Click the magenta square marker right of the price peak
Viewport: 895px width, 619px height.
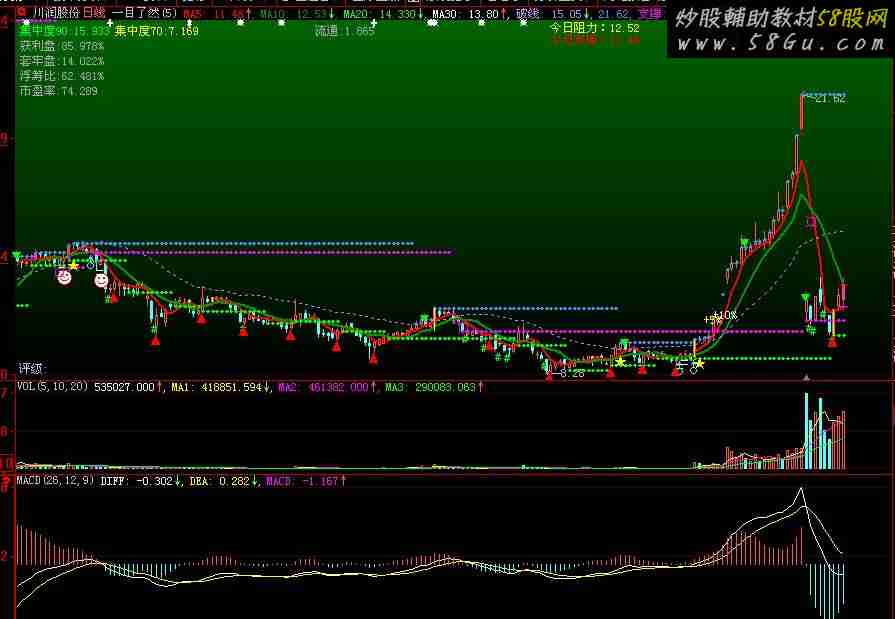pyautogui.click(x=812, y=221)
